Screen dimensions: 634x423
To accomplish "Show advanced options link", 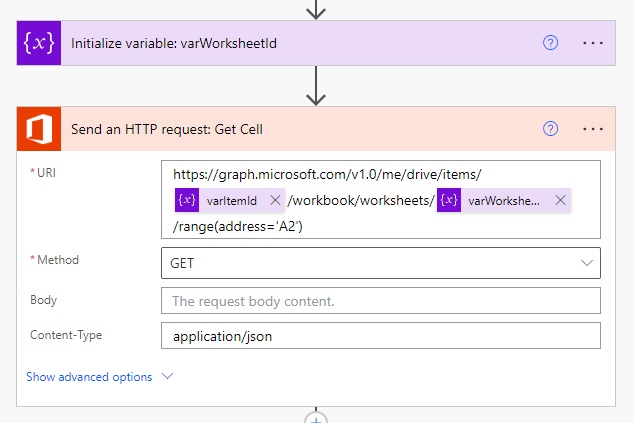I will click(89, 377).
